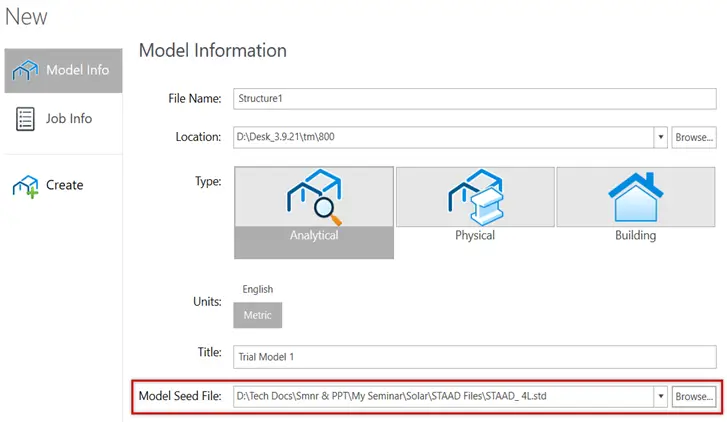Image resolution: width=727 pixels, height=422 pixels.
Task: Open the Model Info tab
Action: pos(64,70)
